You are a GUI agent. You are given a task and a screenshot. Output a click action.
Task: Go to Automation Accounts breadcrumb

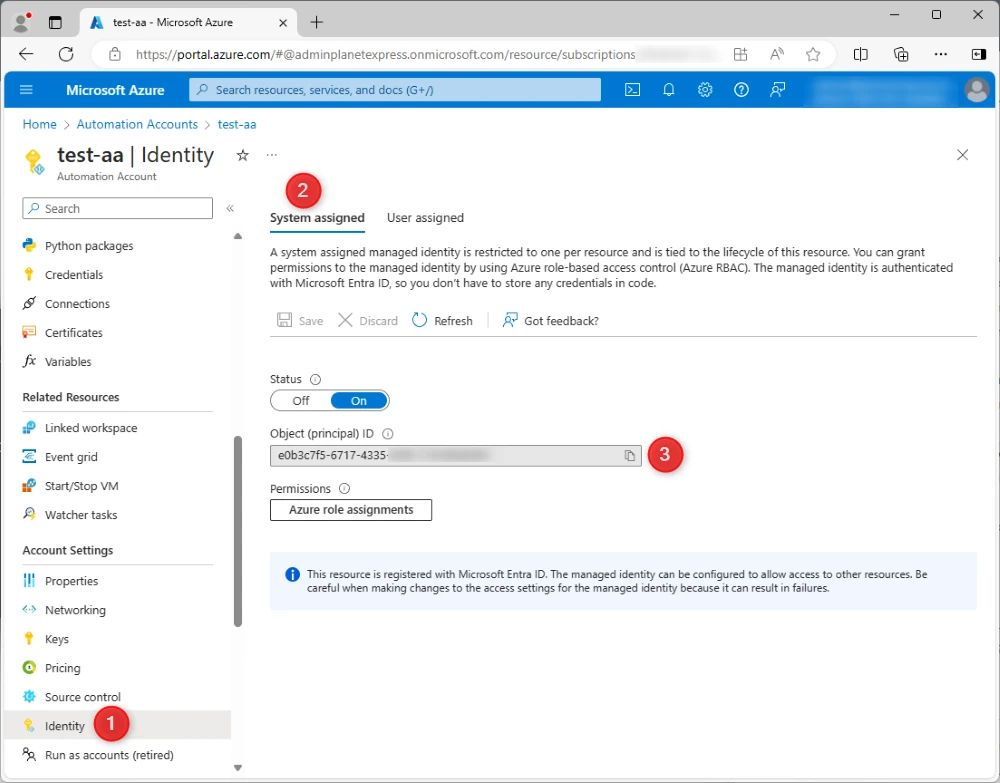click(137, 124)
